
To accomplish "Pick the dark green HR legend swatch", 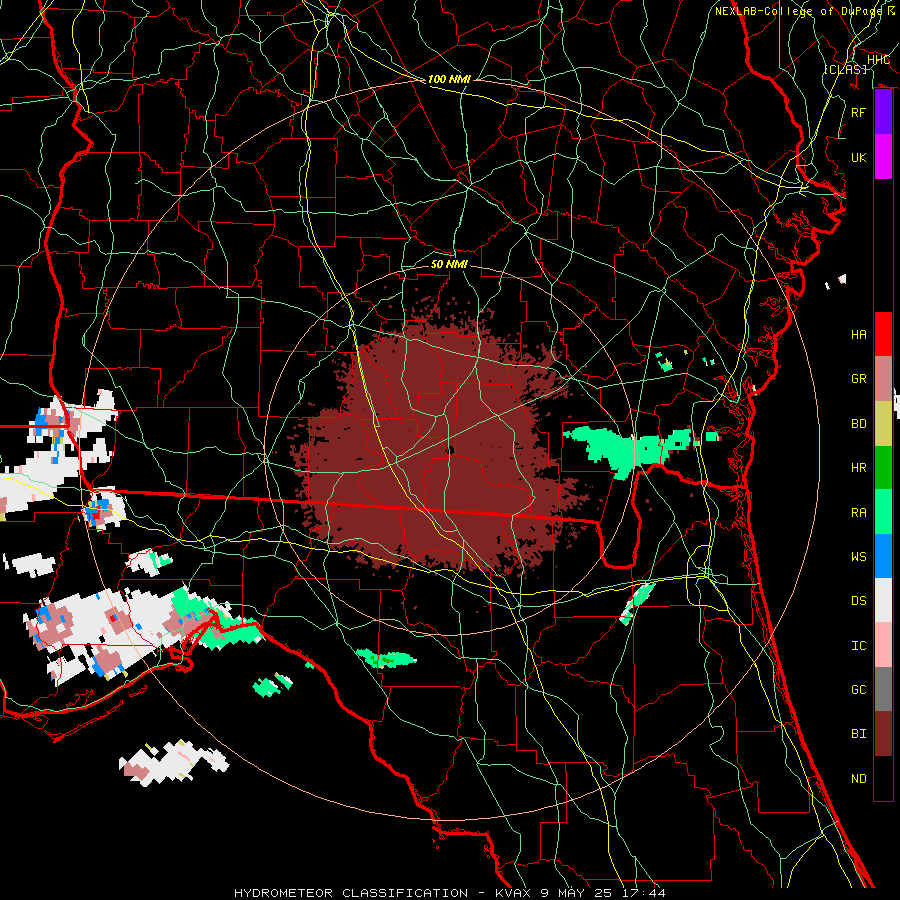I will pyautogui.click(x=883, y=467).
